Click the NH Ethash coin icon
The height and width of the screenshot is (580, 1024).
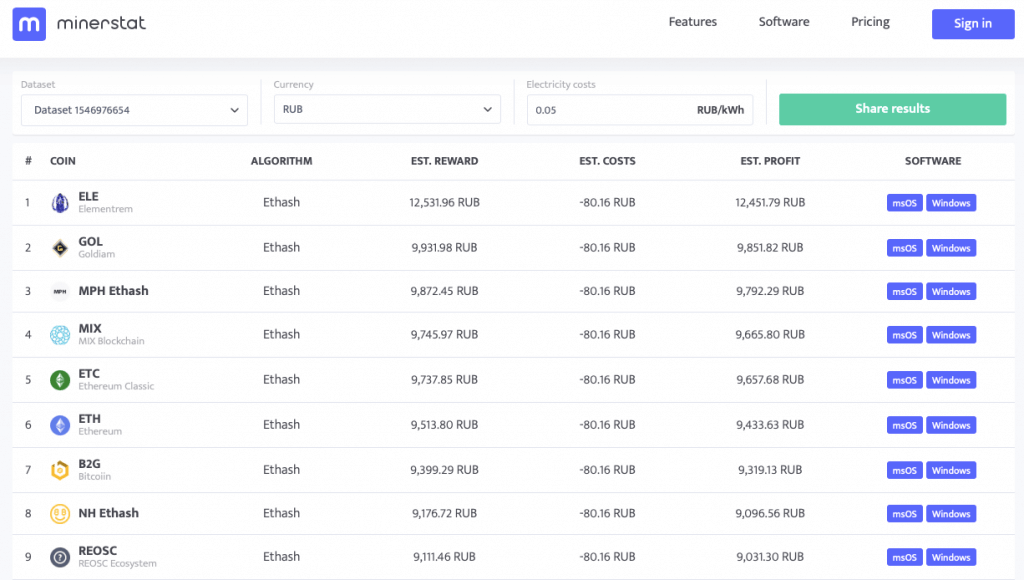pos(60,513)
